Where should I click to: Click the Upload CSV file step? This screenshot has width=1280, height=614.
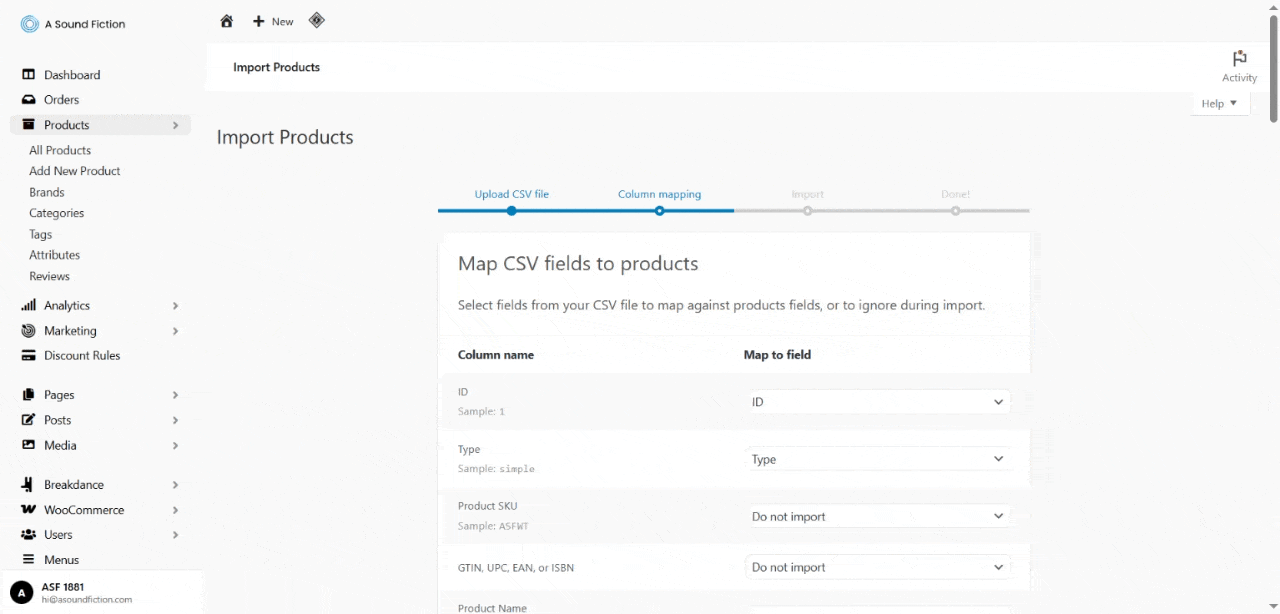click(x=512, y=194)
